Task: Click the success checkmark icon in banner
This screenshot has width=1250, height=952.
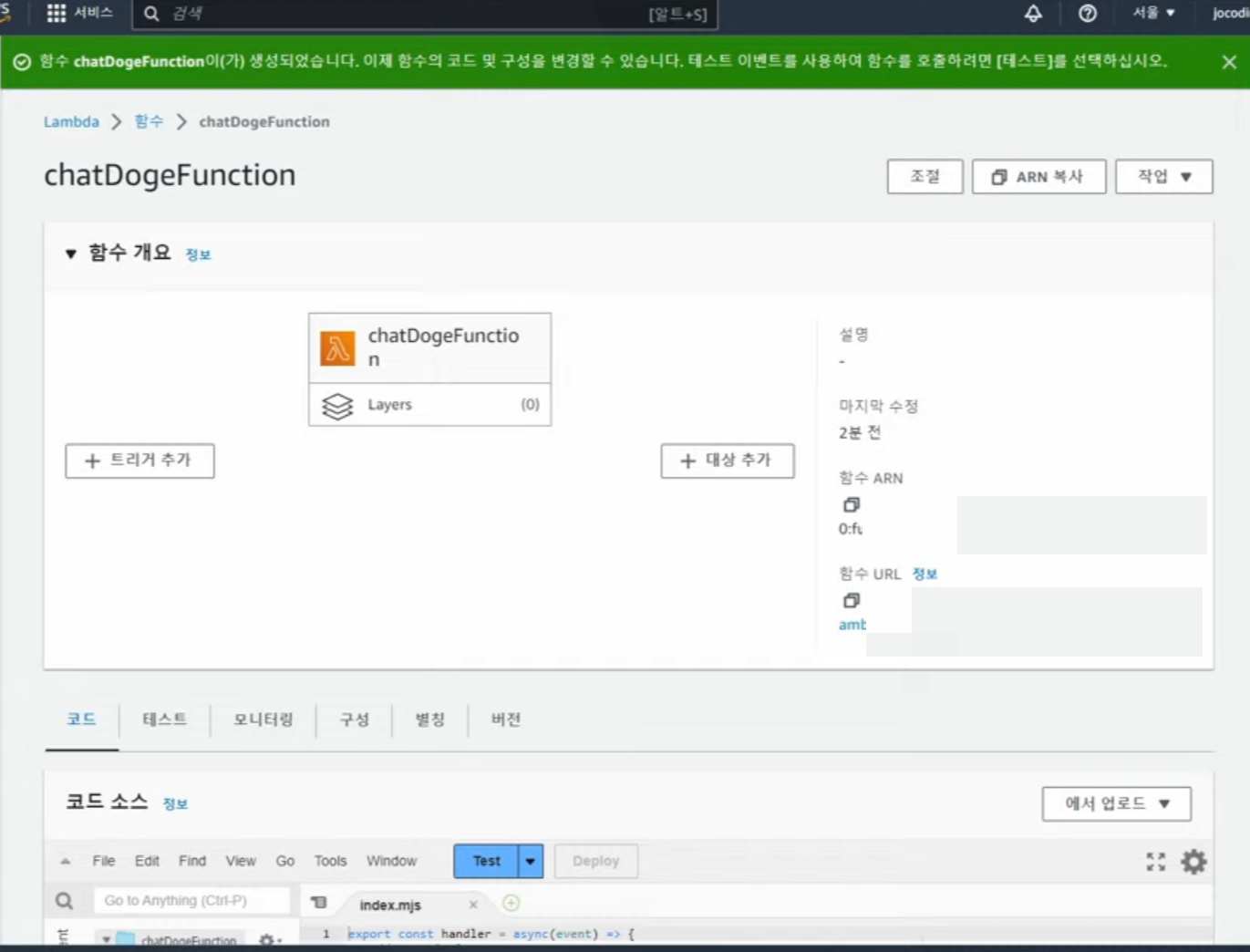Action: (22, 62)
